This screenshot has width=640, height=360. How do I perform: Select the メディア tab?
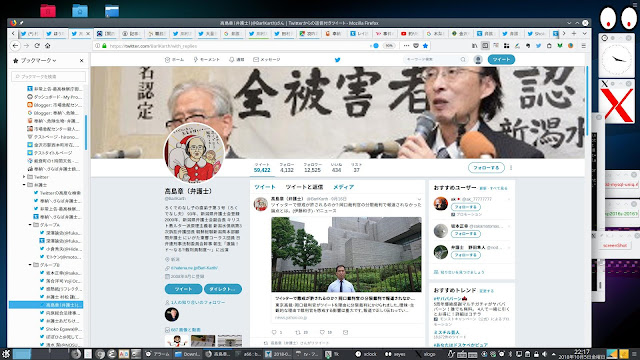[344, 187]
